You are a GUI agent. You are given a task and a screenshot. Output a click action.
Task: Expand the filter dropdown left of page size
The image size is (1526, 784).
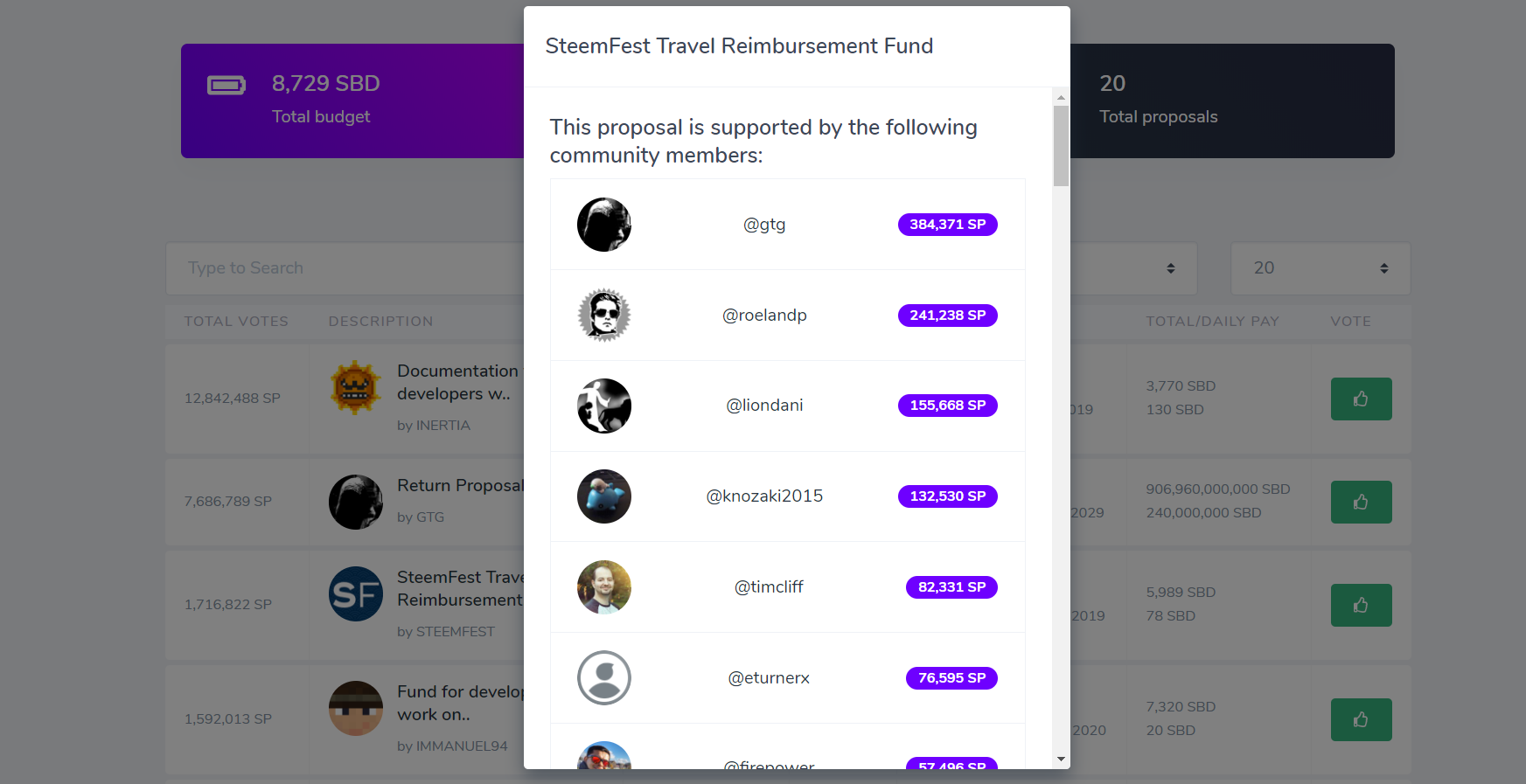pyautogui.click(x=1133, y=268)
